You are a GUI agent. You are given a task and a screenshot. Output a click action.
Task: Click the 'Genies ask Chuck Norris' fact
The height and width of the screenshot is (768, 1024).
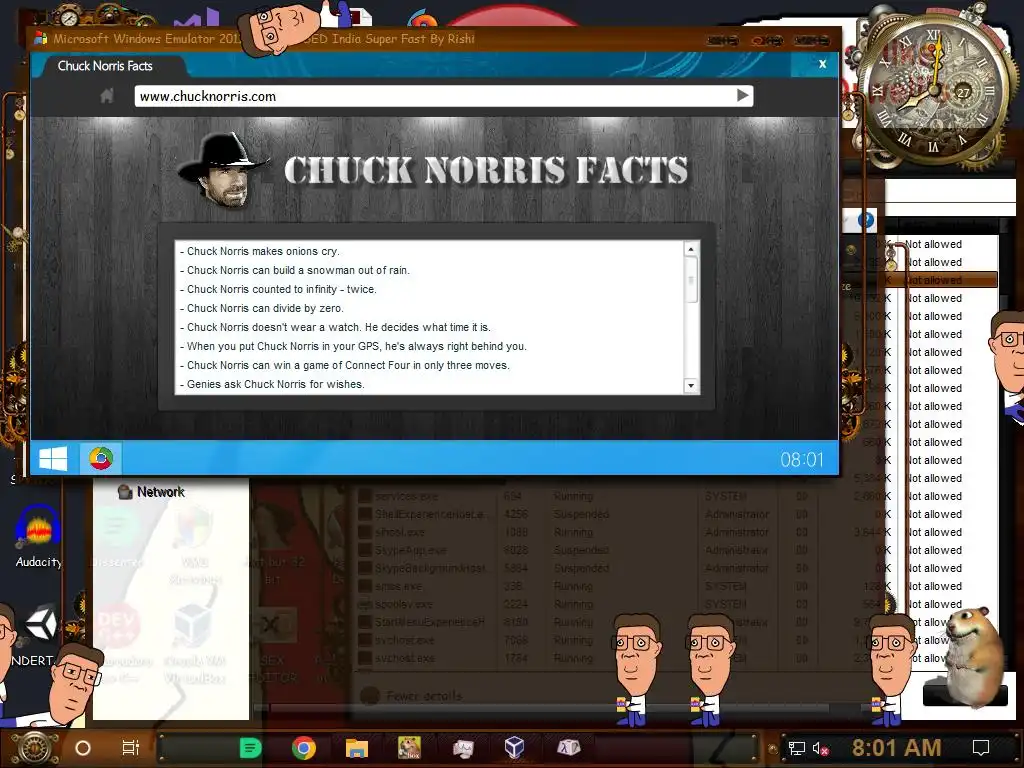(272, 384)
